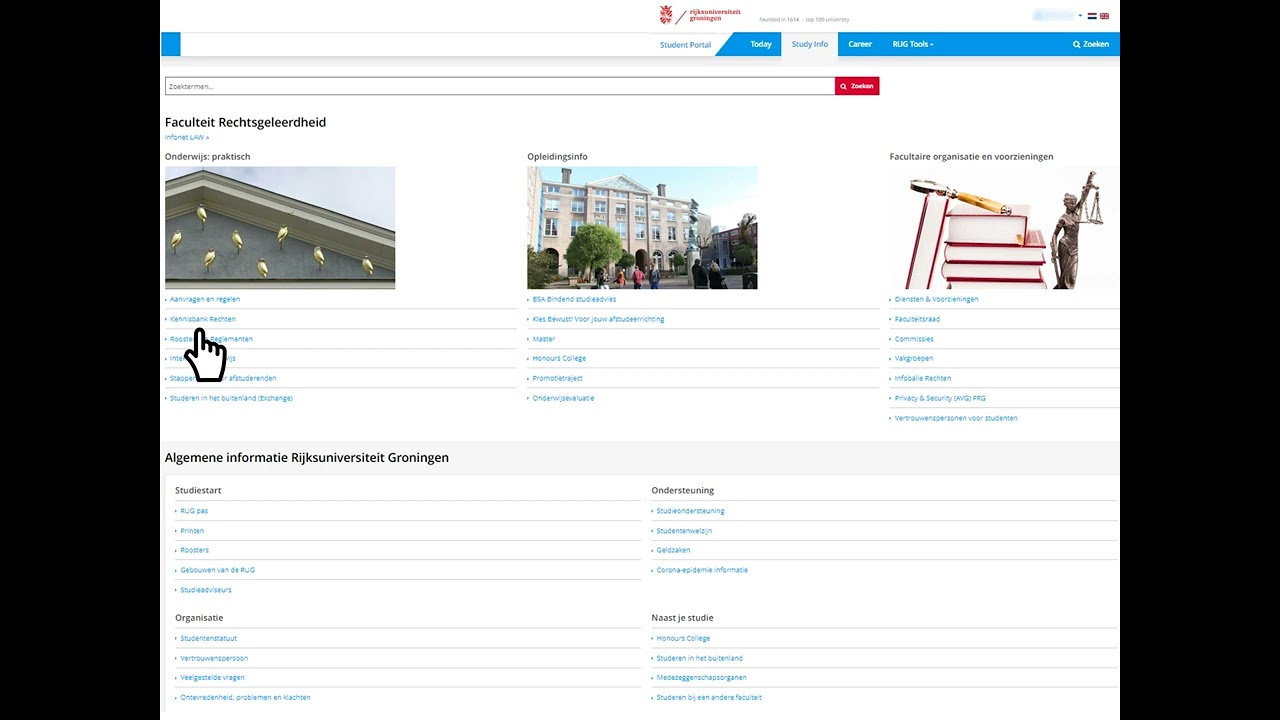Open Studeren in het buitenland under Naast je studie

[699, 658]
